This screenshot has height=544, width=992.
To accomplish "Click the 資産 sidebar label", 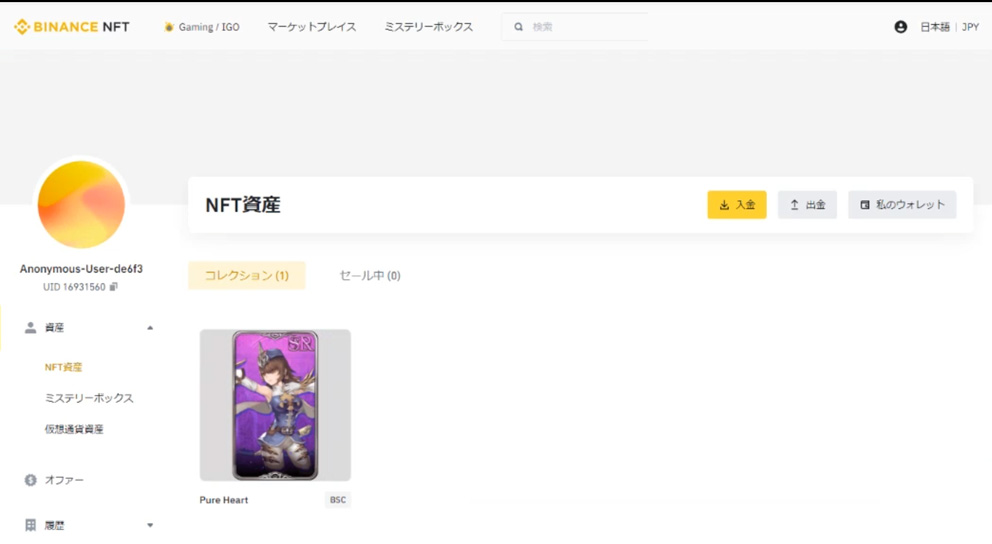I will [54, 327].
